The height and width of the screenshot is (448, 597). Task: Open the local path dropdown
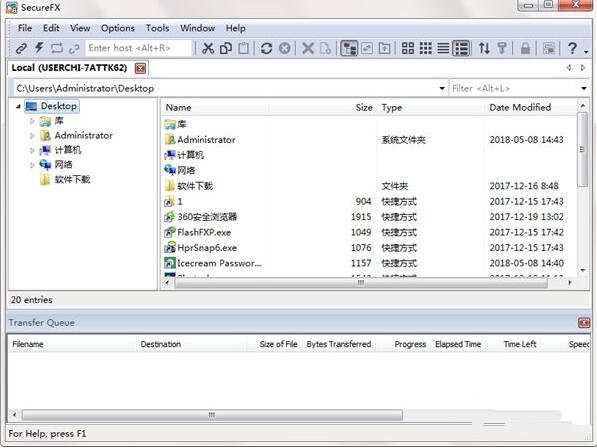pos(442,89)
